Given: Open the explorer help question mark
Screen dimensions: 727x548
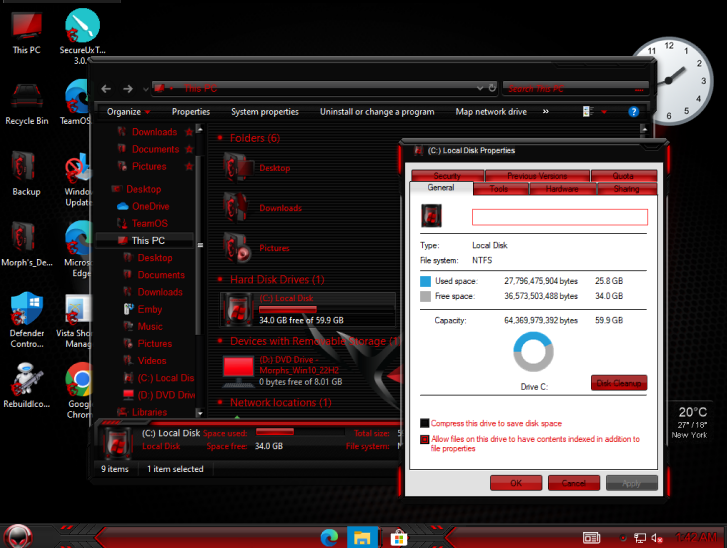Looking at the screenshot, I should [633, 112].
